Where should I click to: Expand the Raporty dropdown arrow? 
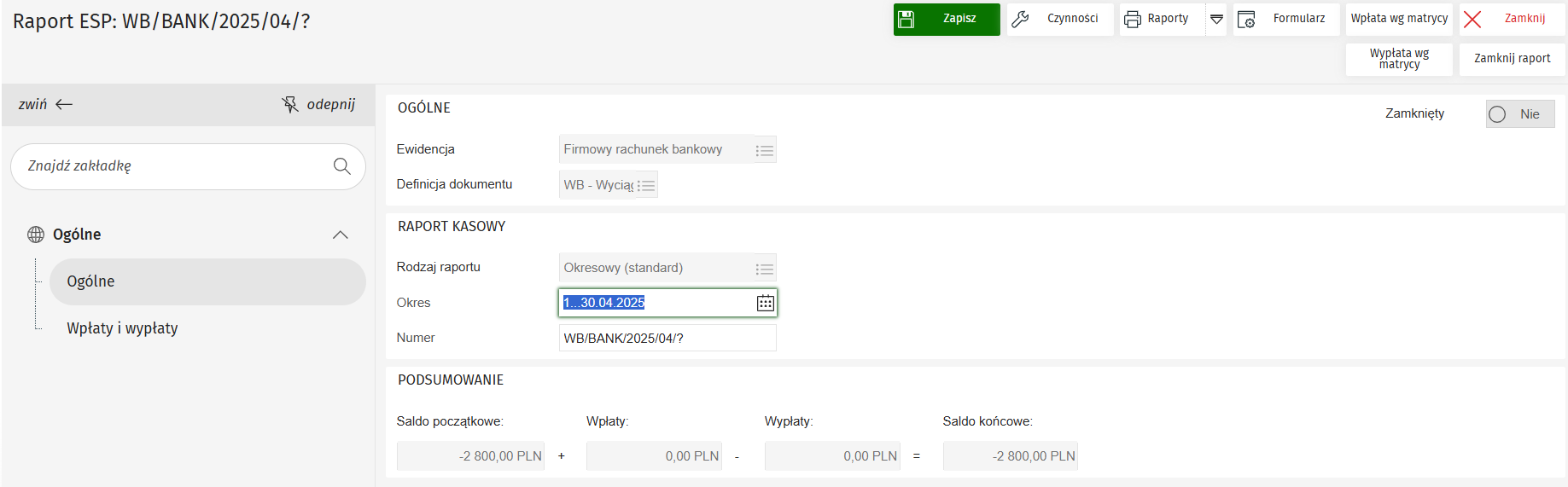pyautogui.click(x=1216, y=19)
